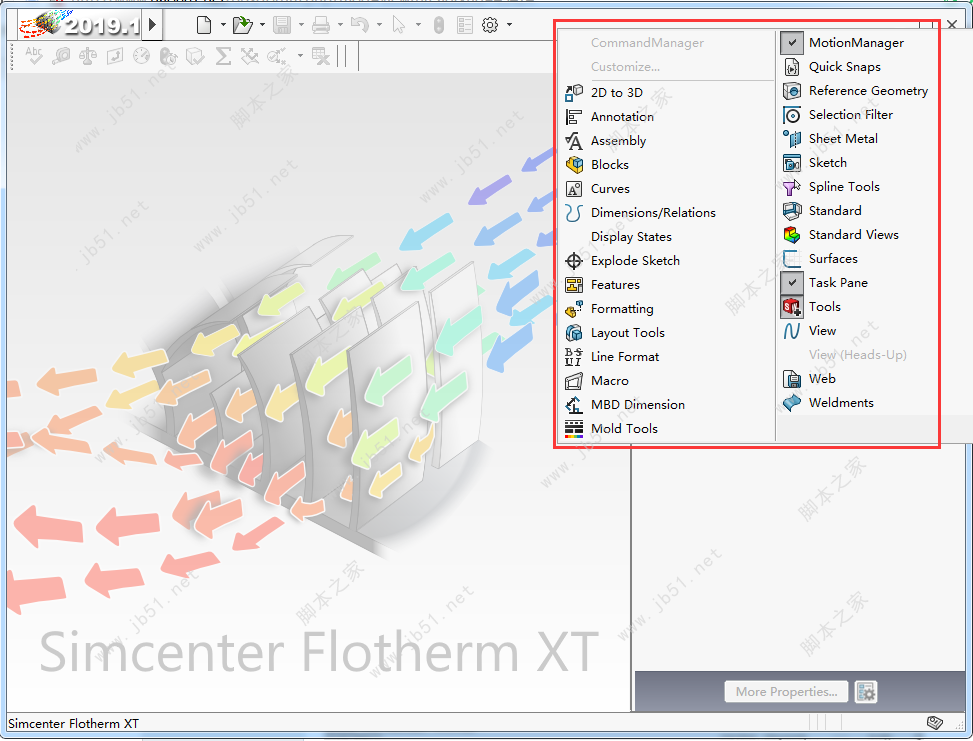This screenshot has width=973, height=741.
Task: Select the Open file icon
Action: [244, 24]
